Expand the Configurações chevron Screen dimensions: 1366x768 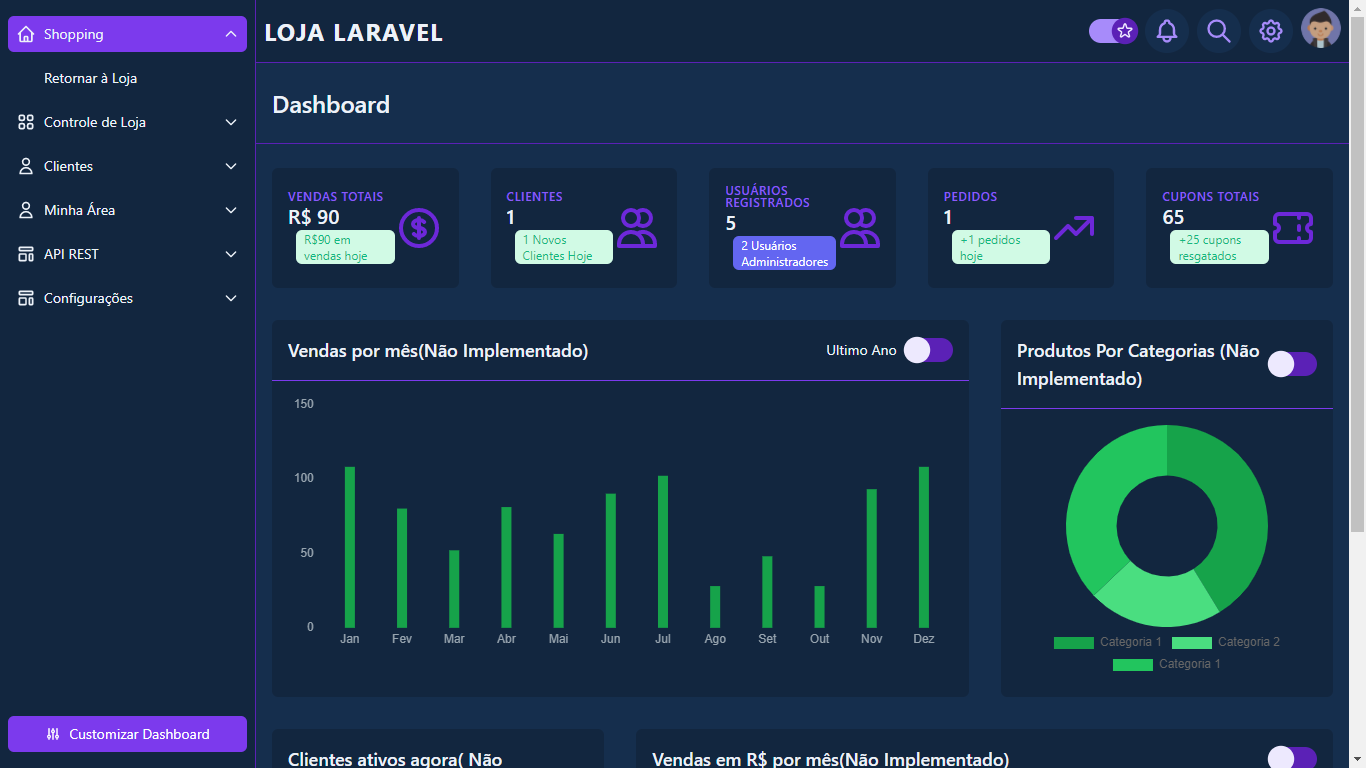231,298
